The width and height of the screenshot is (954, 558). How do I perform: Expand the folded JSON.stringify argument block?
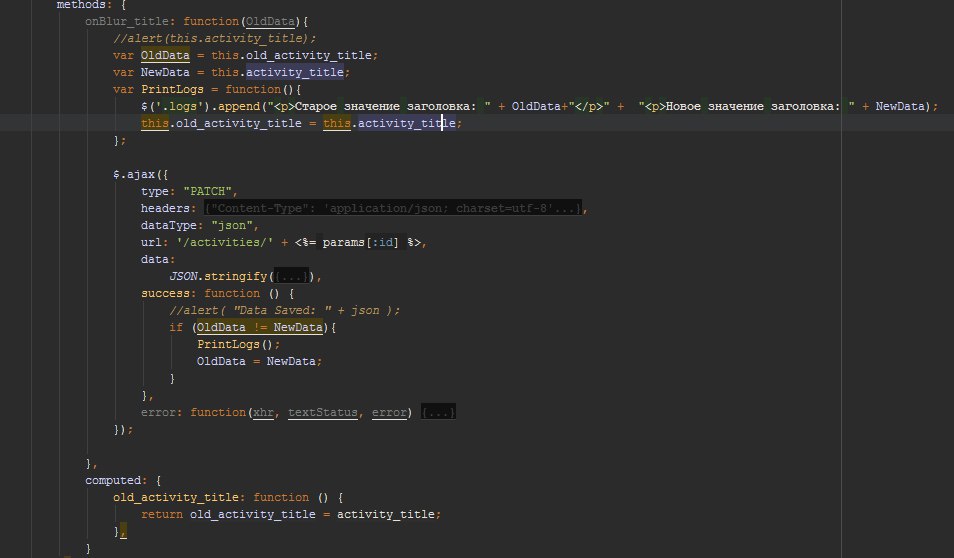[291, 276]
